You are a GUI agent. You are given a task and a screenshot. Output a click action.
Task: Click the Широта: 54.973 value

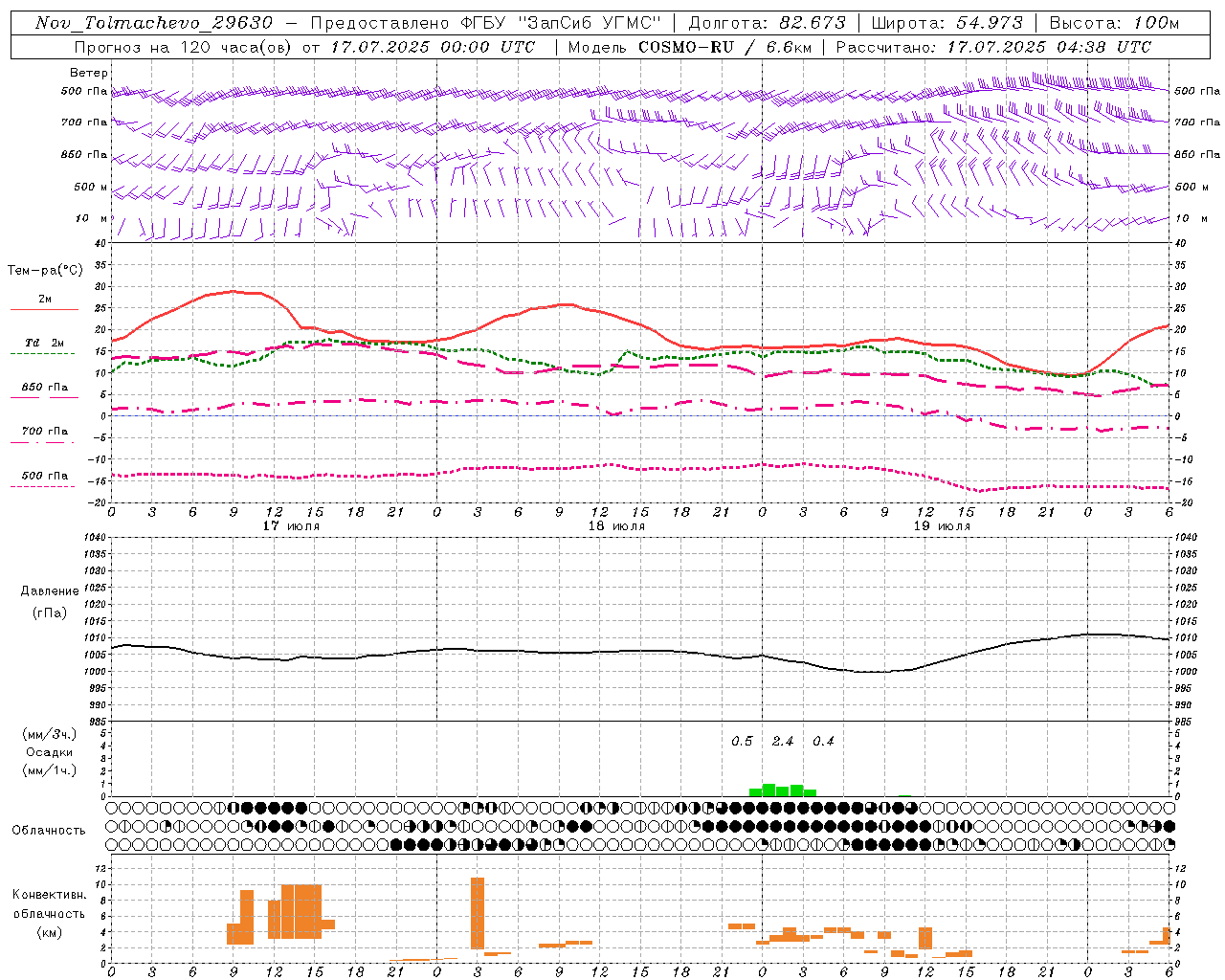point(947,23)
